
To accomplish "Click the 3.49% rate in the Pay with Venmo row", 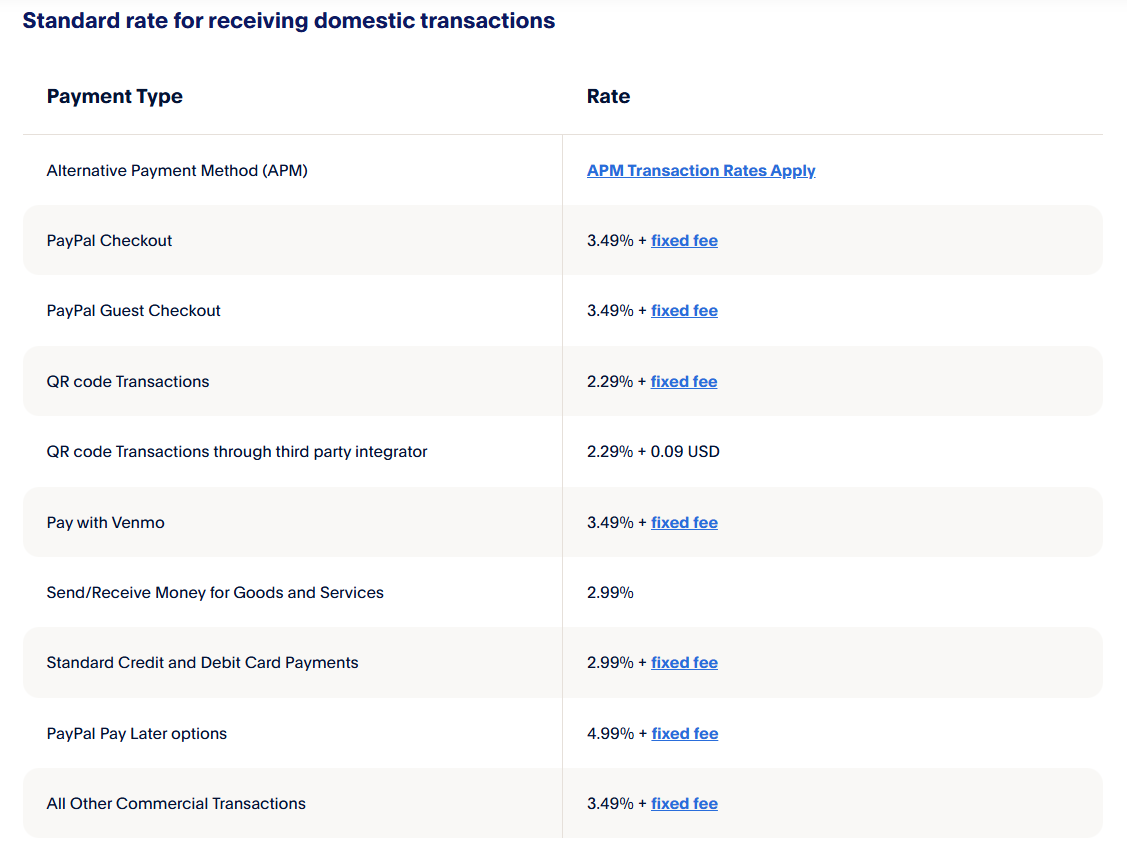I will click(x=610, y=523).
